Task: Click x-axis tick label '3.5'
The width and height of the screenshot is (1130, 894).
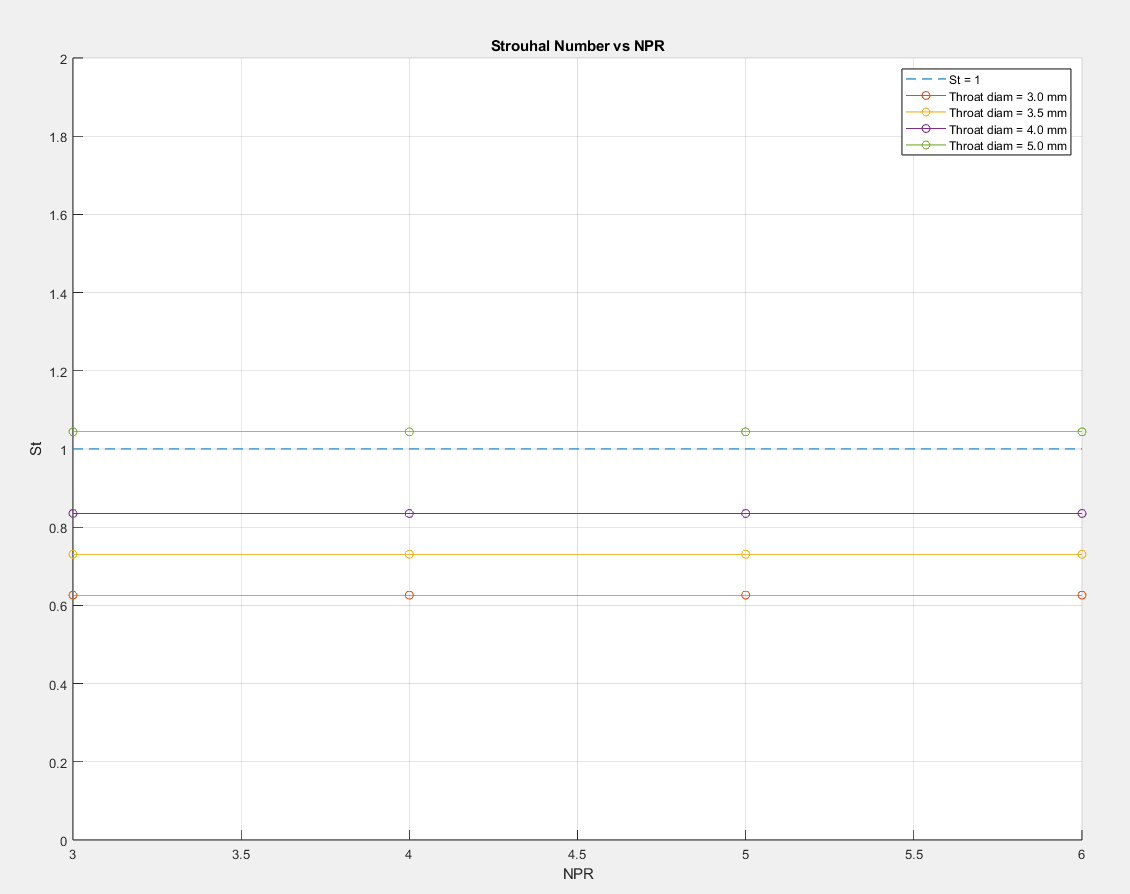Action: [x=241, y=855]
